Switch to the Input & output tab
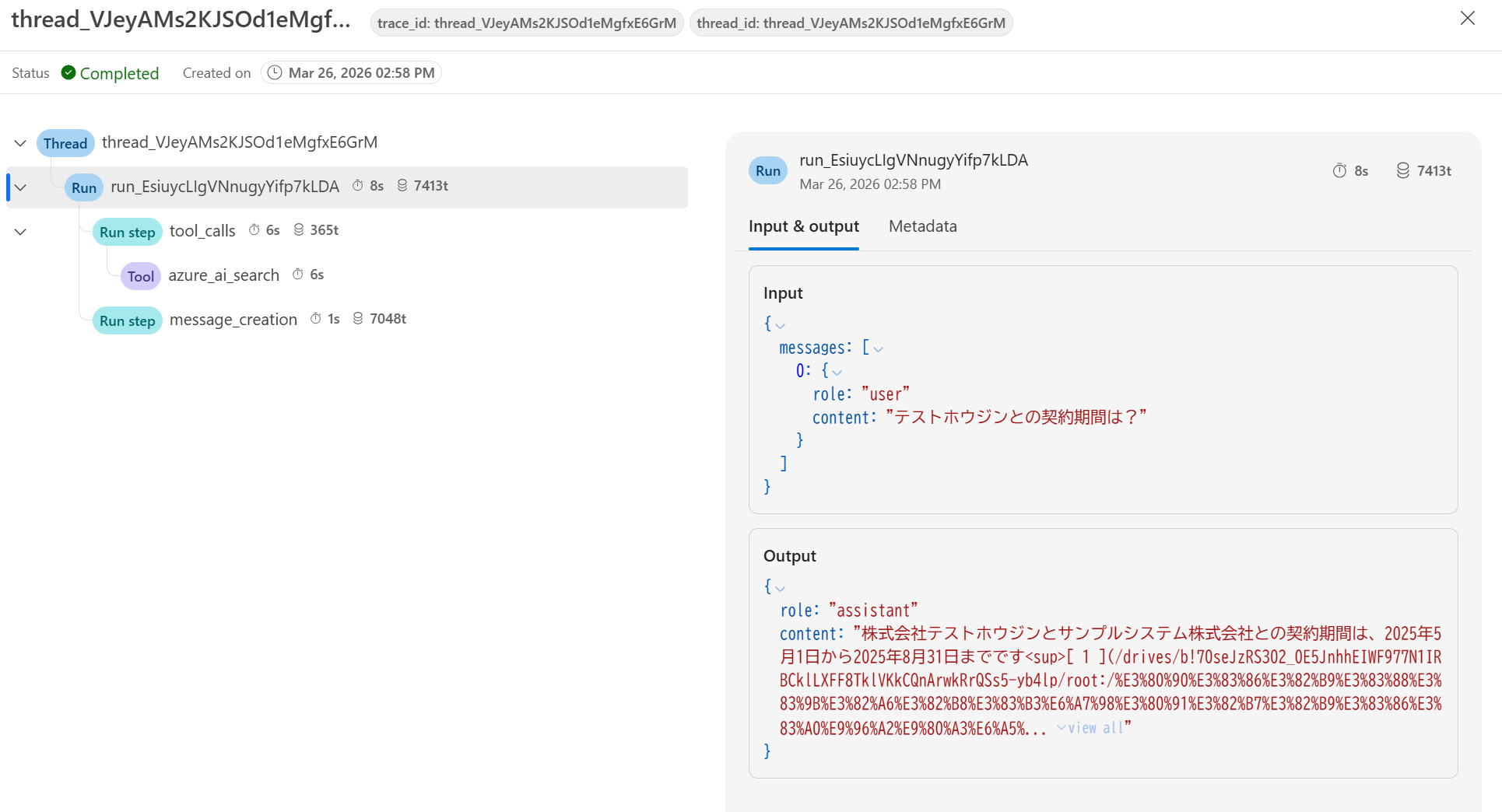The height and width of the screenshot is (812, 1502). point(804,226)
